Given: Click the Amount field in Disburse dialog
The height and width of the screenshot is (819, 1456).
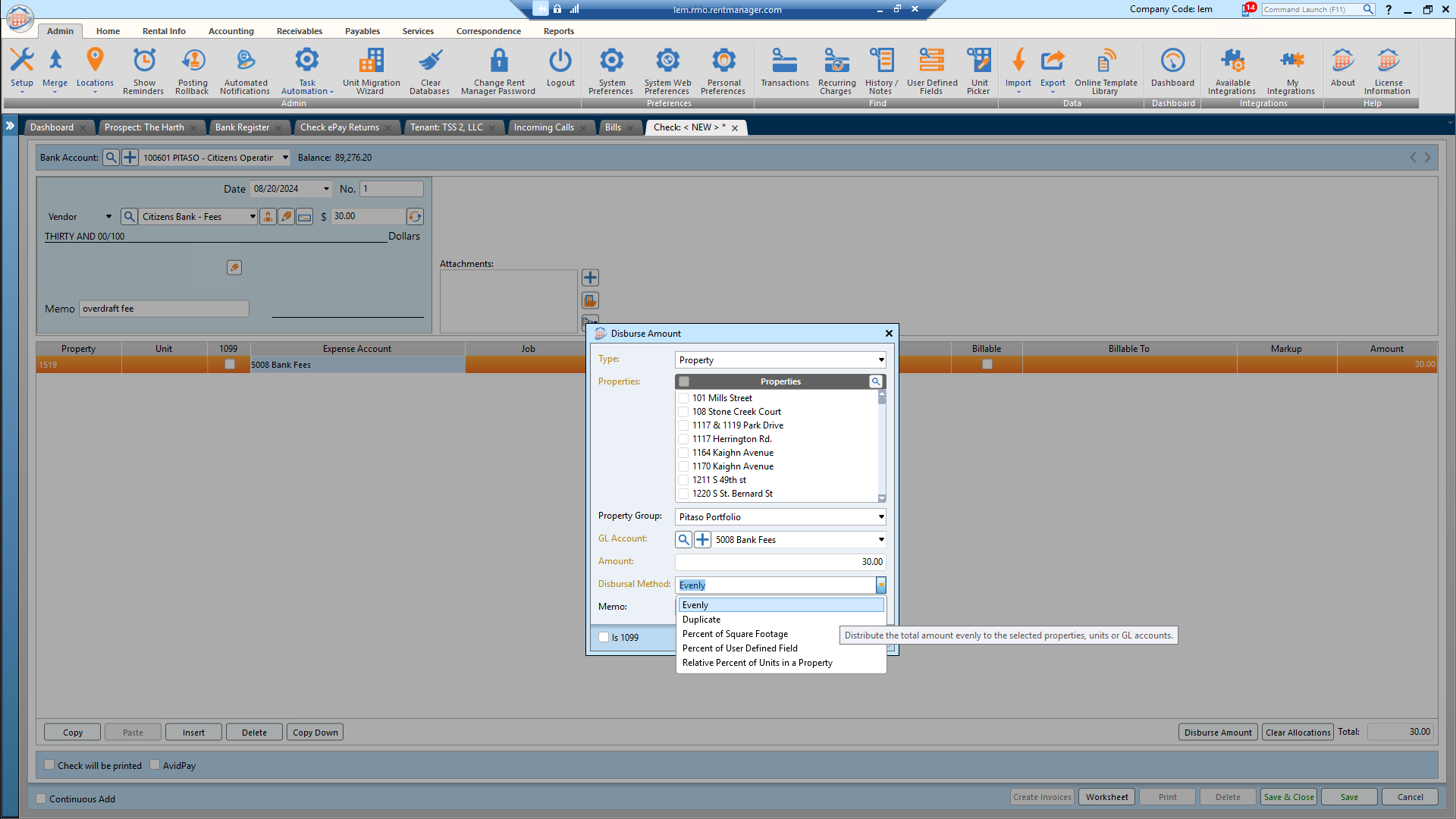Looking at the screenshot, I should point(780,562).
